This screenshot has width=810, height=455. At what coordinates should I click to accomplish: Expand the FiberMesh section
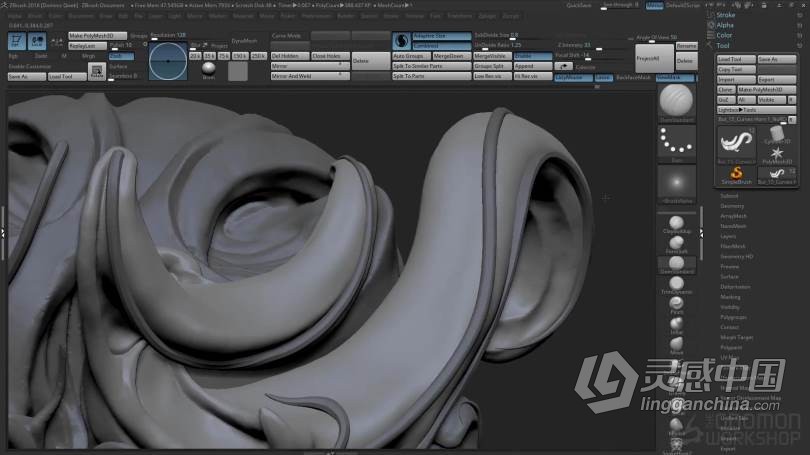pos(733,246)
